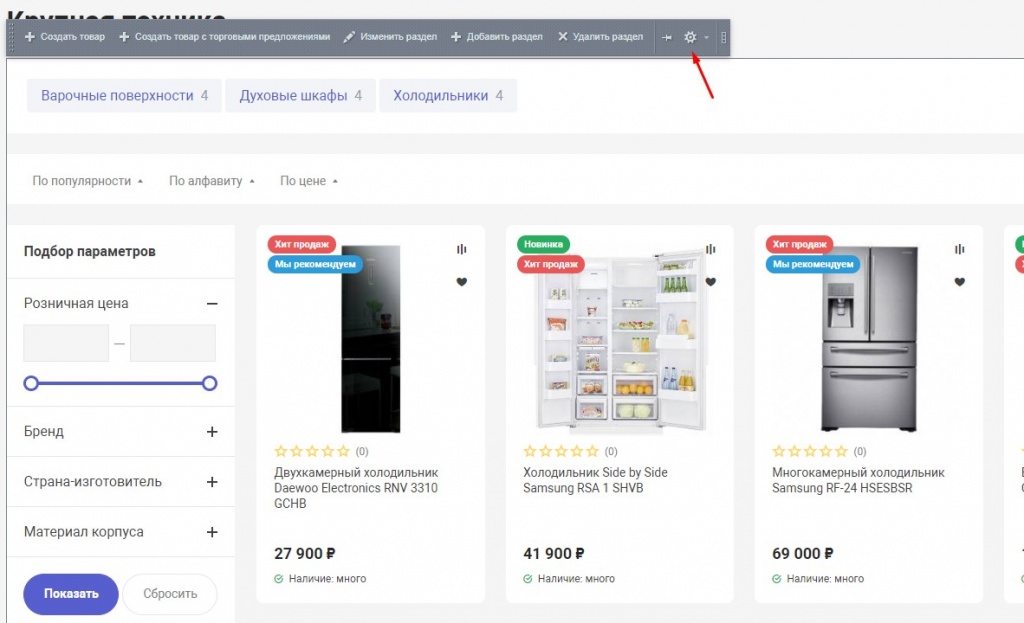Click the "Показать" filter button
This screenshot has width=1024, height=623.
(x=71, y=594)
